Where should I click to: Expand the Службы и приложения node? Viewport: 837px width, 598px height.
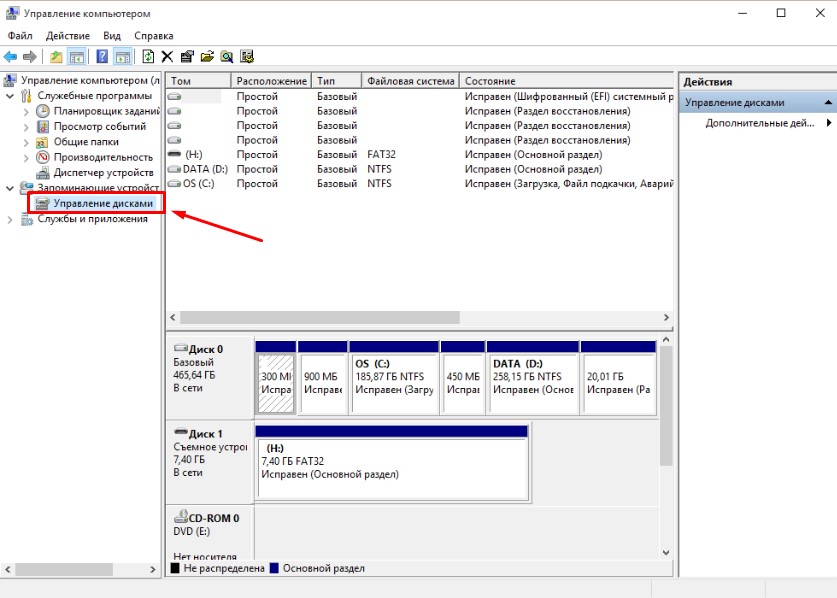(11, 219)
